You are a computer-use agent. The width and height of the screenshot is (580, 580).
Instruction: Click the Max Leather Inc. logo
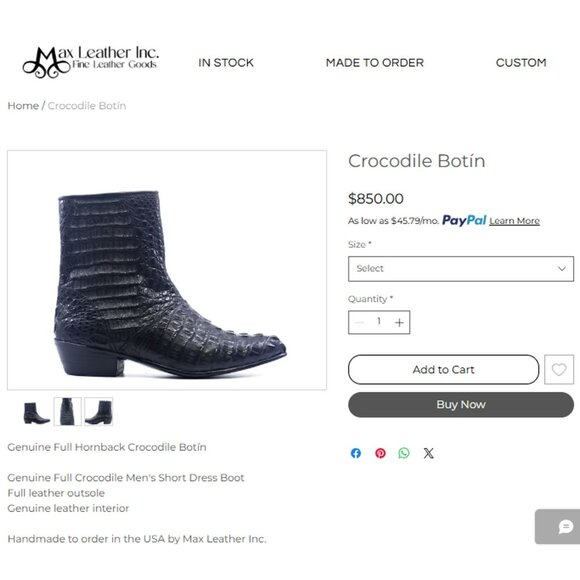click(x=91, y=62)
